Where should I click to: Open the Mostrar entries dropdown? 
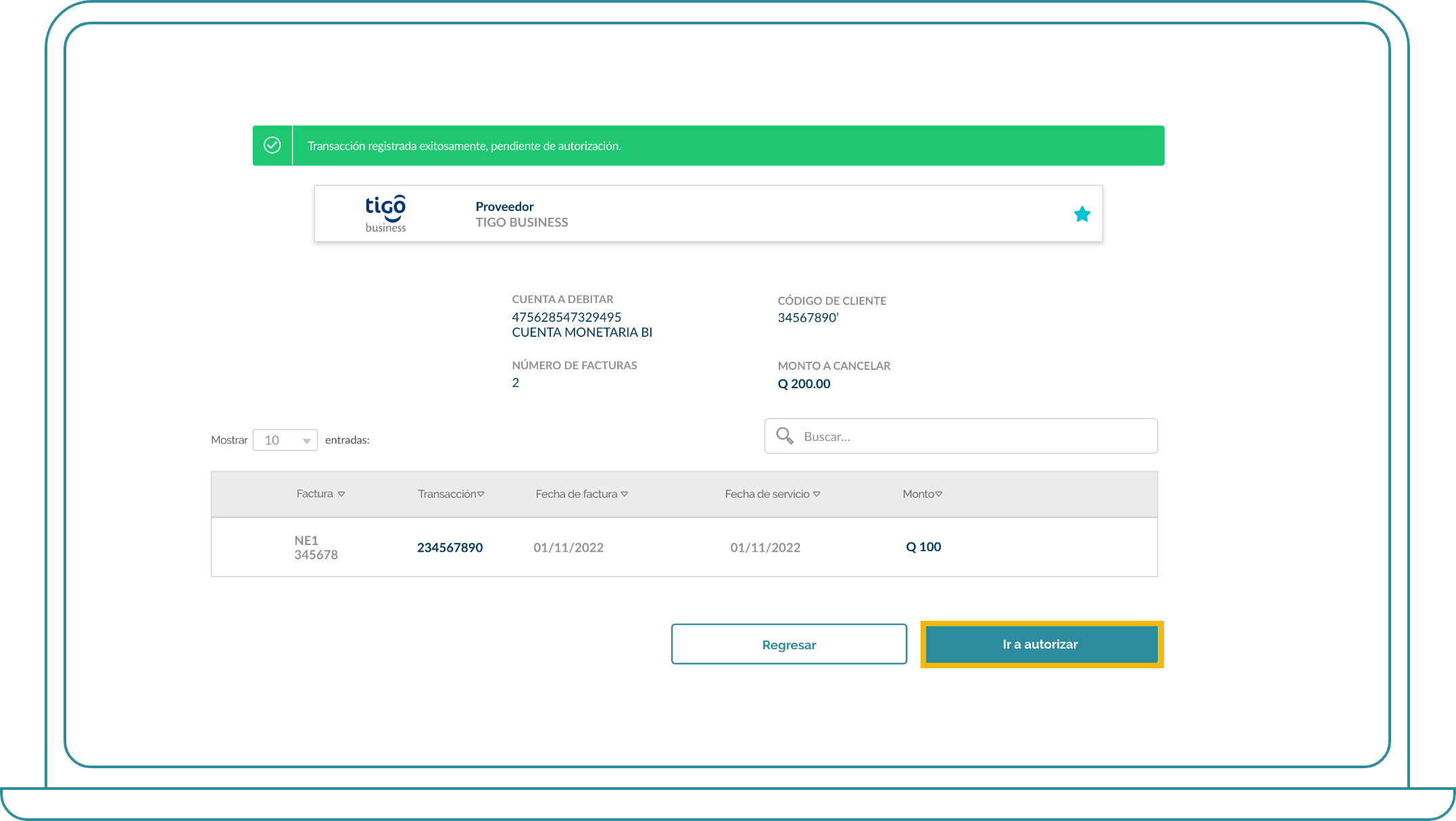[285, 440]
